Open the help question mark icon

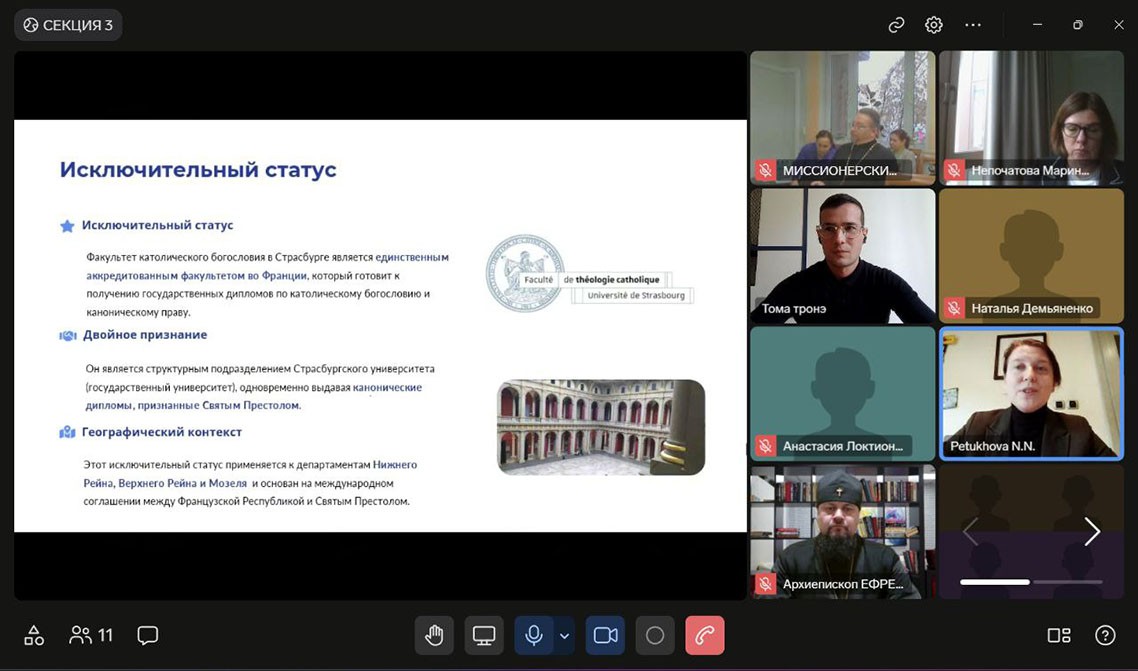[1105, 635]
